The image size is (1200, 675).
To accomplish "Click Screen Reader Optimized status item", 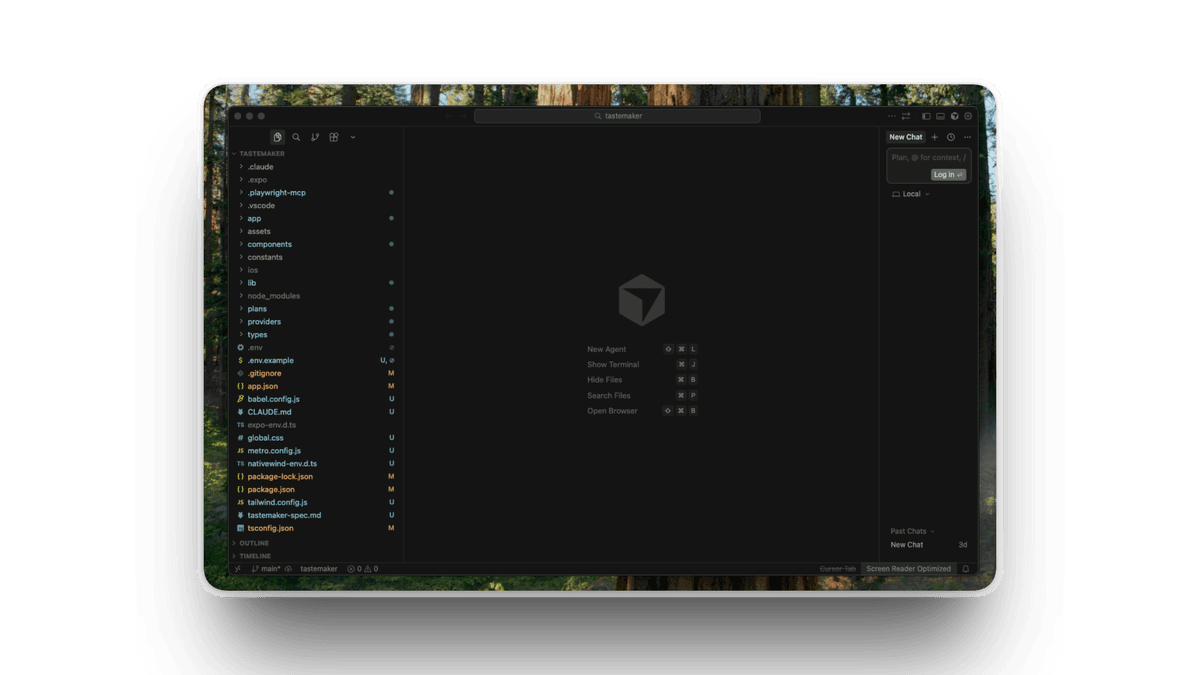I will click(909, 569).
